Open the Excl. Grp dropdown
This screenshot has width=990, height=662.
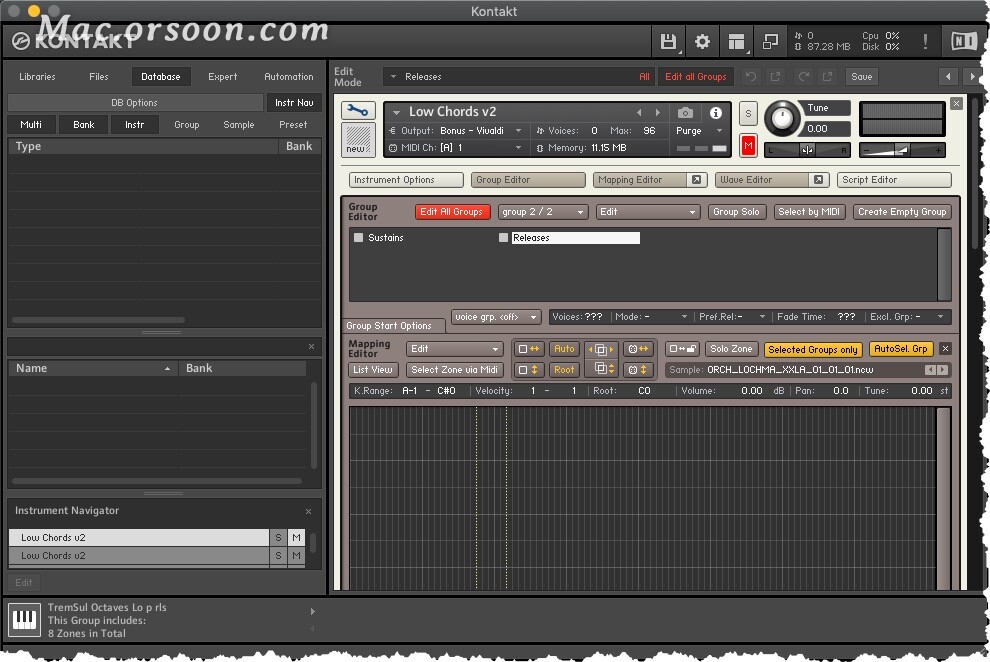[x=907, y=317]
